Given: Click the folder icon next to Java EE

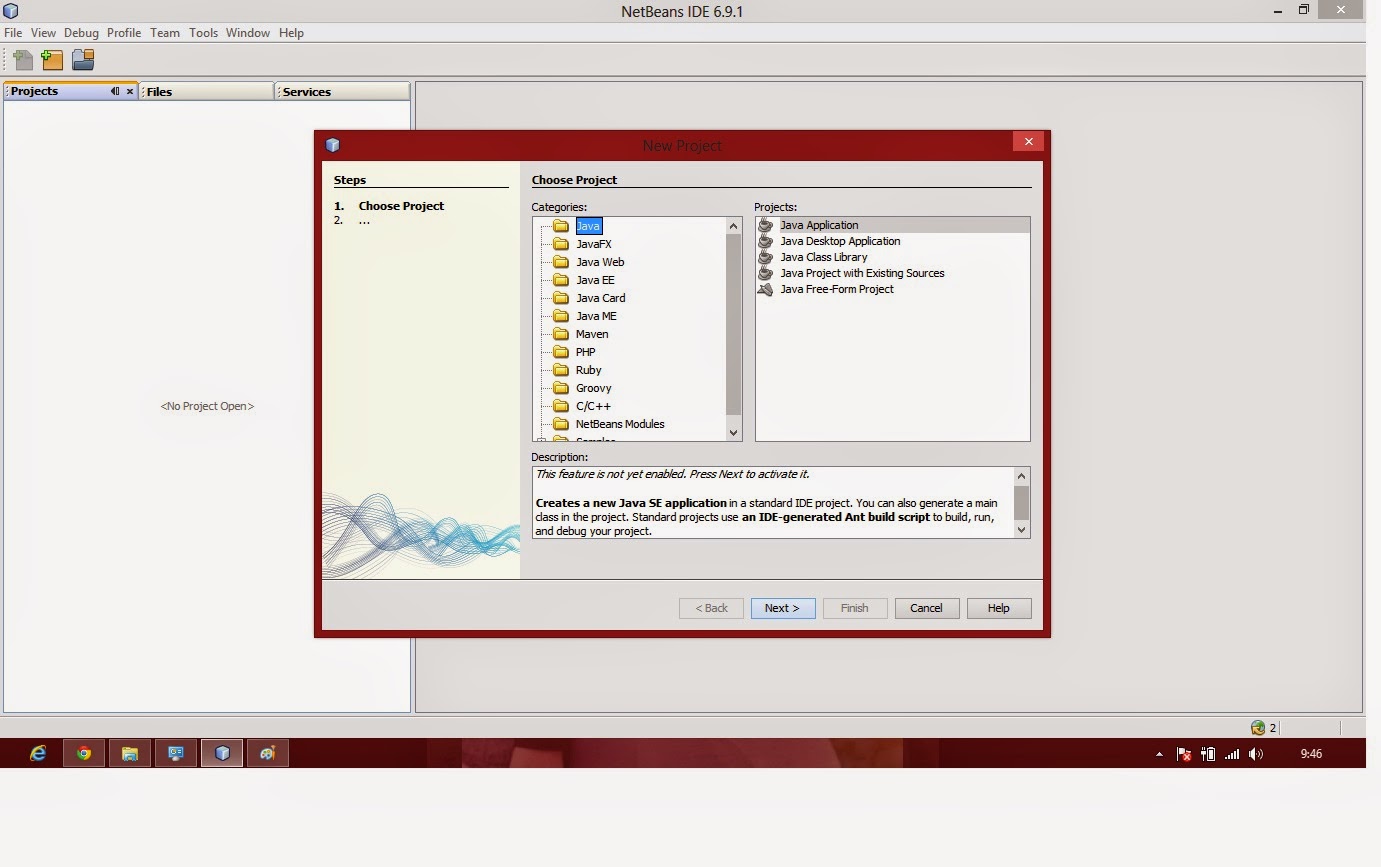Looking at the screenshot, I should (x=561, y=280).
